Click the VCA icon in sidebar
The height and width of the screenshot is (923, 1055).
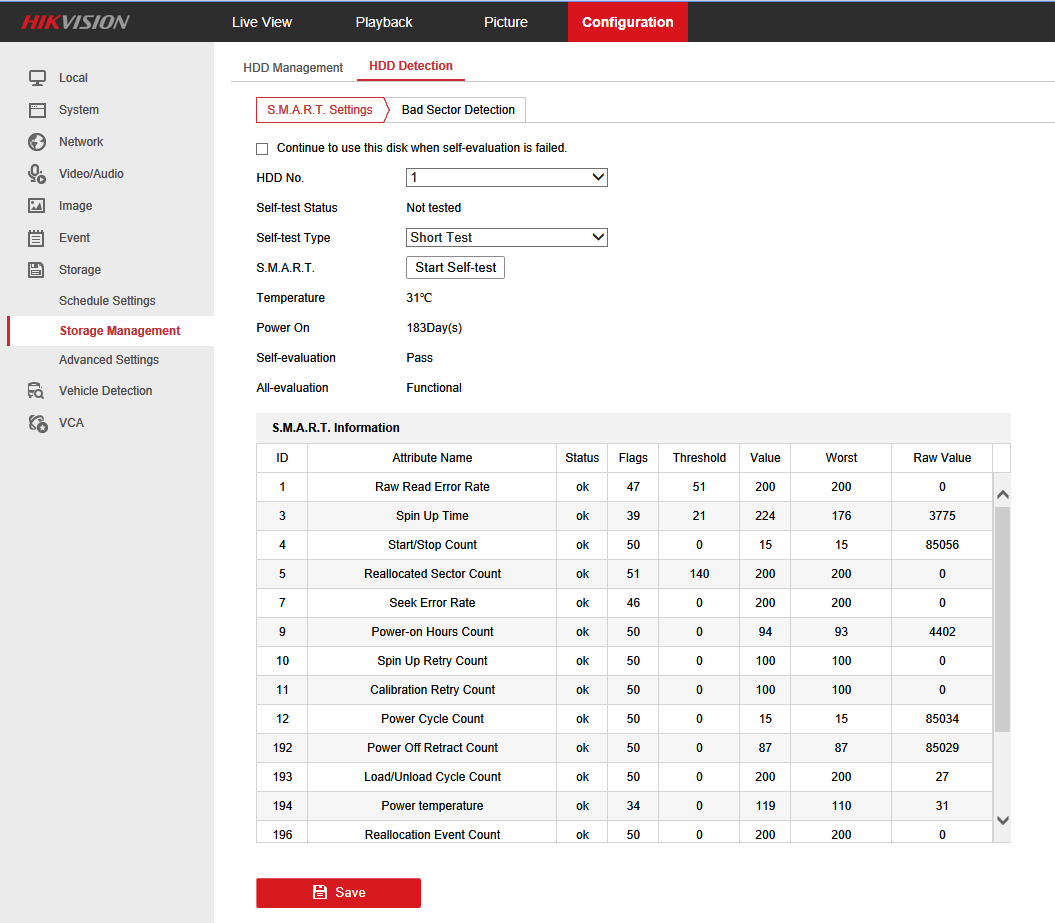[x=37, y=423]
